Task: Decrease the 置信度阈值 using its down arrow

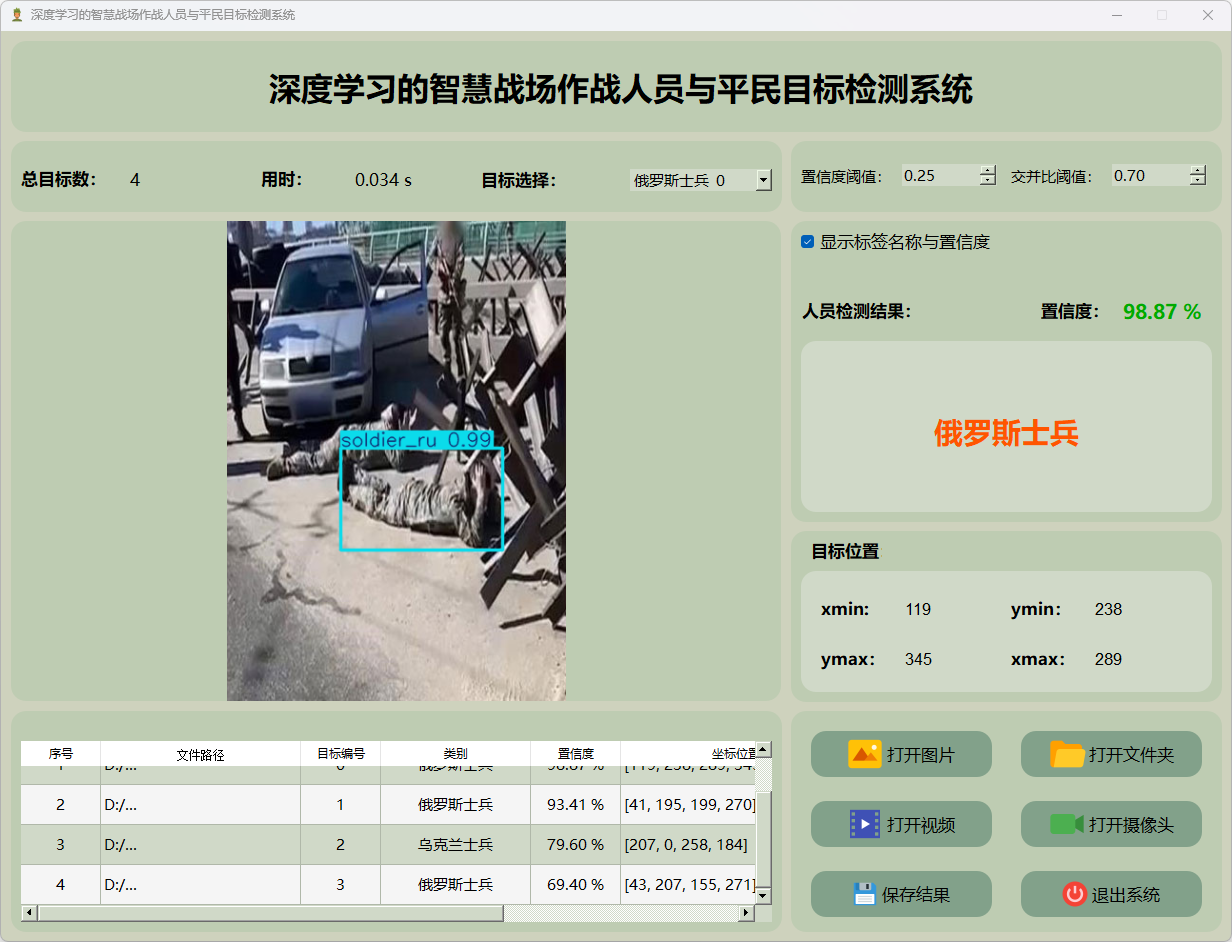Action: coord(988,181)
